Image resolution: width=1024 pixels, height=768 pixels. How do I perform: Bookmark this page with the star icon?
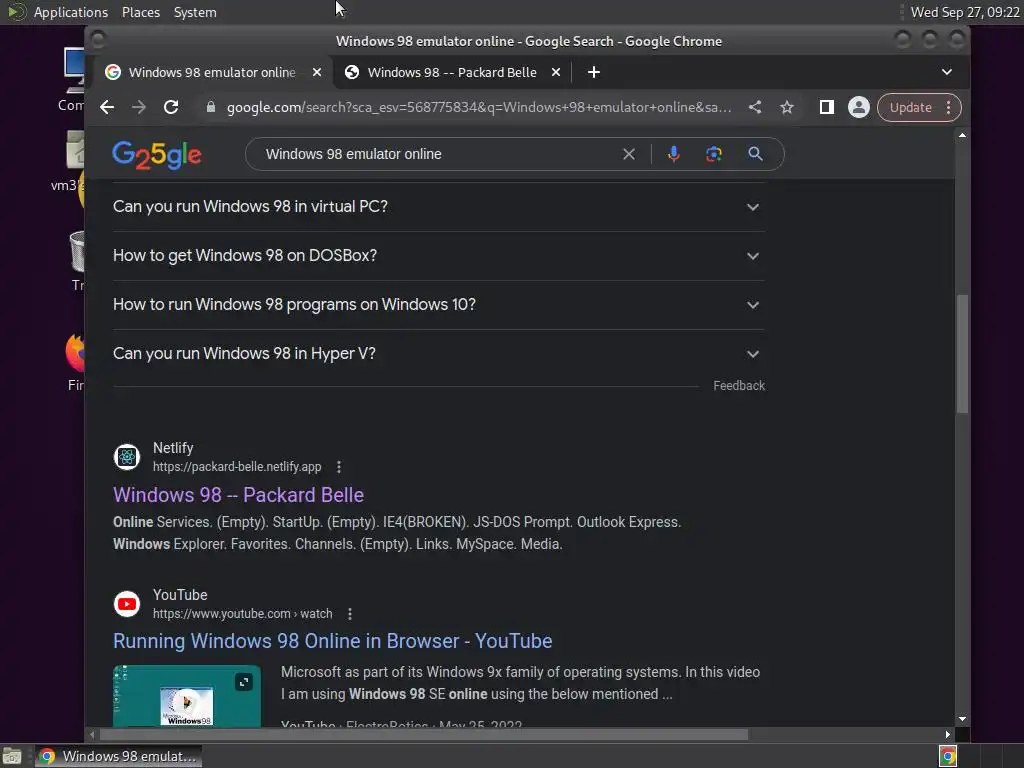tap(787, 107)
